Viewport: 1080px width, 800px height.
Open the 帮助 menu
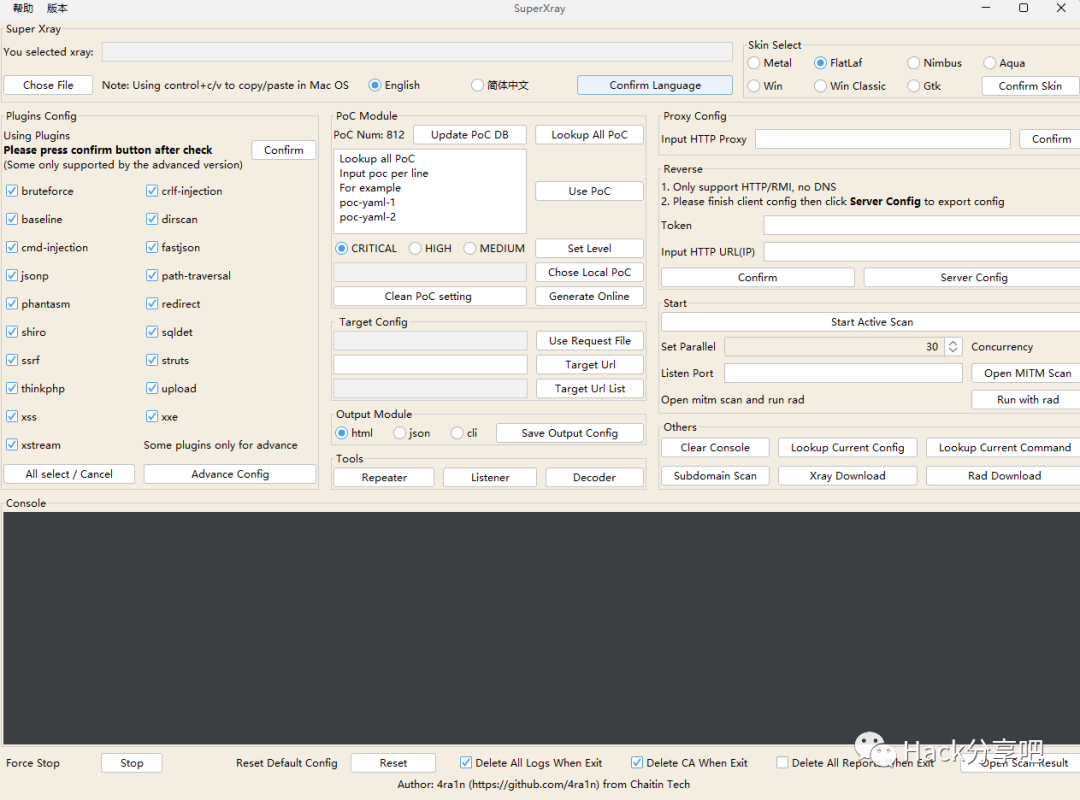pos(23,8)
